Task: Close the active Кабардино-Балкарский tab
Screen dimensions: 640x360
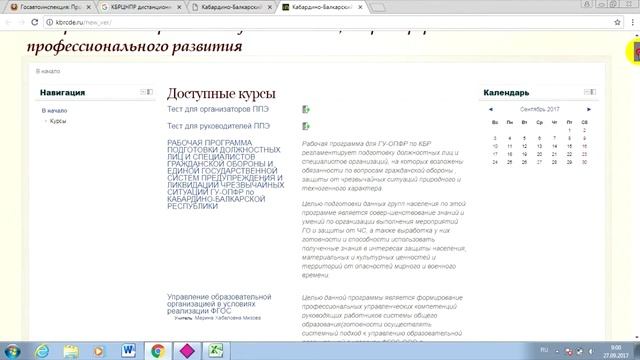Action: [x=360, y=7]
